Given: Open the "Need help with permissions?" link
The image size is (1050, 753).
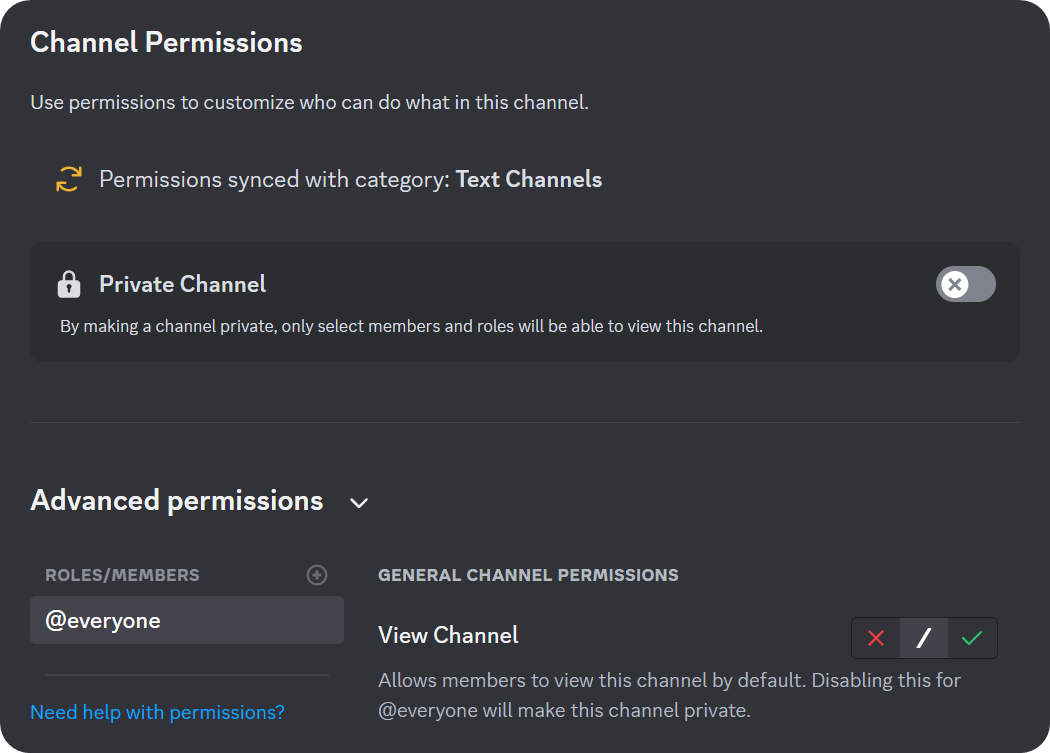Looking at the screenshot, I should (x=156, y=711).
